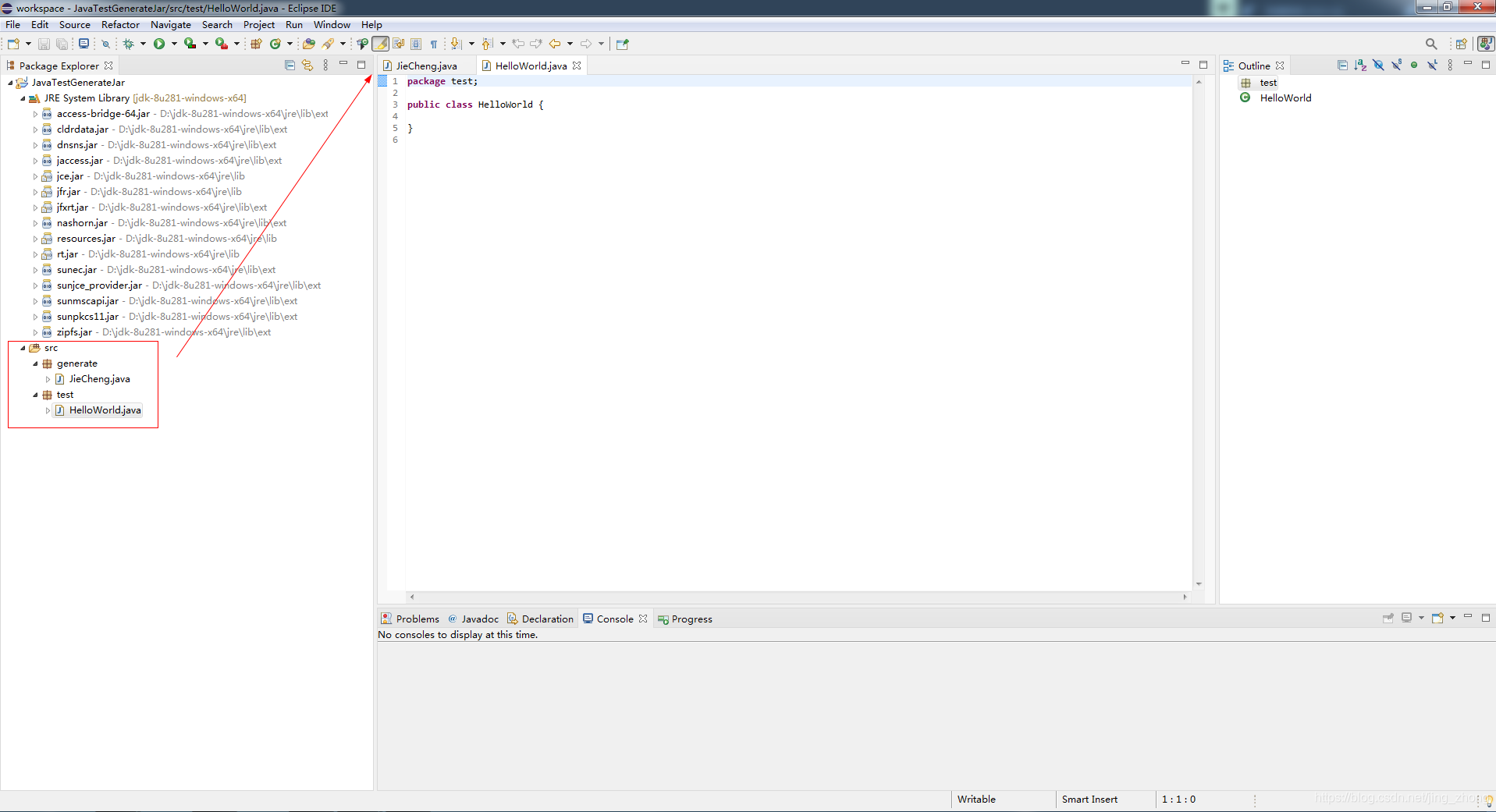This screenshot has width=1496, height=812.
Task: Click the Open Type folder icon
Action: point(309,44)
